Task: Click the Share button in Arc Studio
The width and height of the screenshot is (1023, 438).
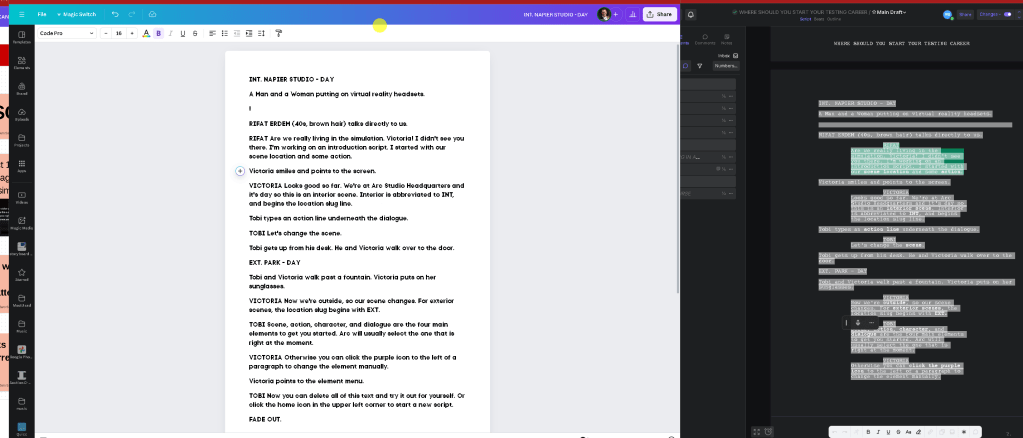Action: point(966,14)
